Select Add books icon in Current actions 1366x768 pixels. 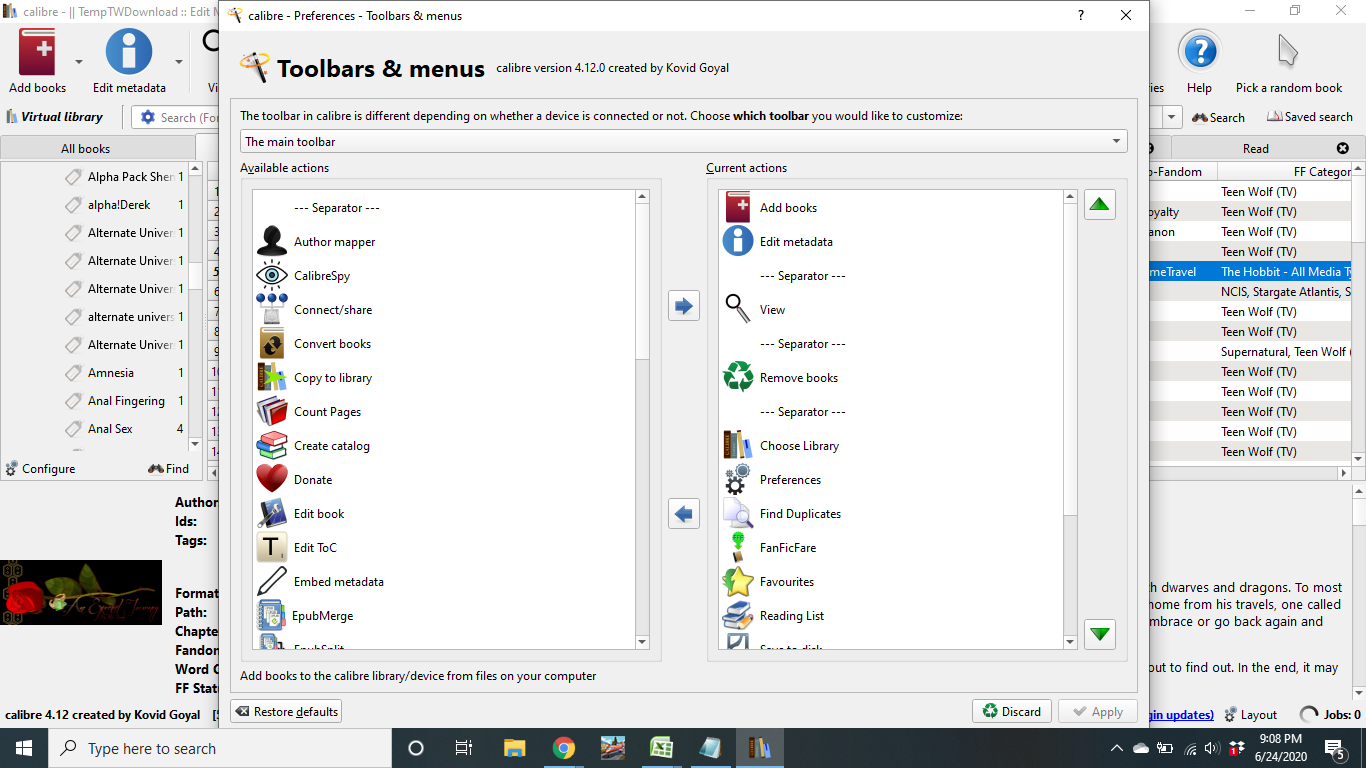pyautogui.click(x=738, y=208)
